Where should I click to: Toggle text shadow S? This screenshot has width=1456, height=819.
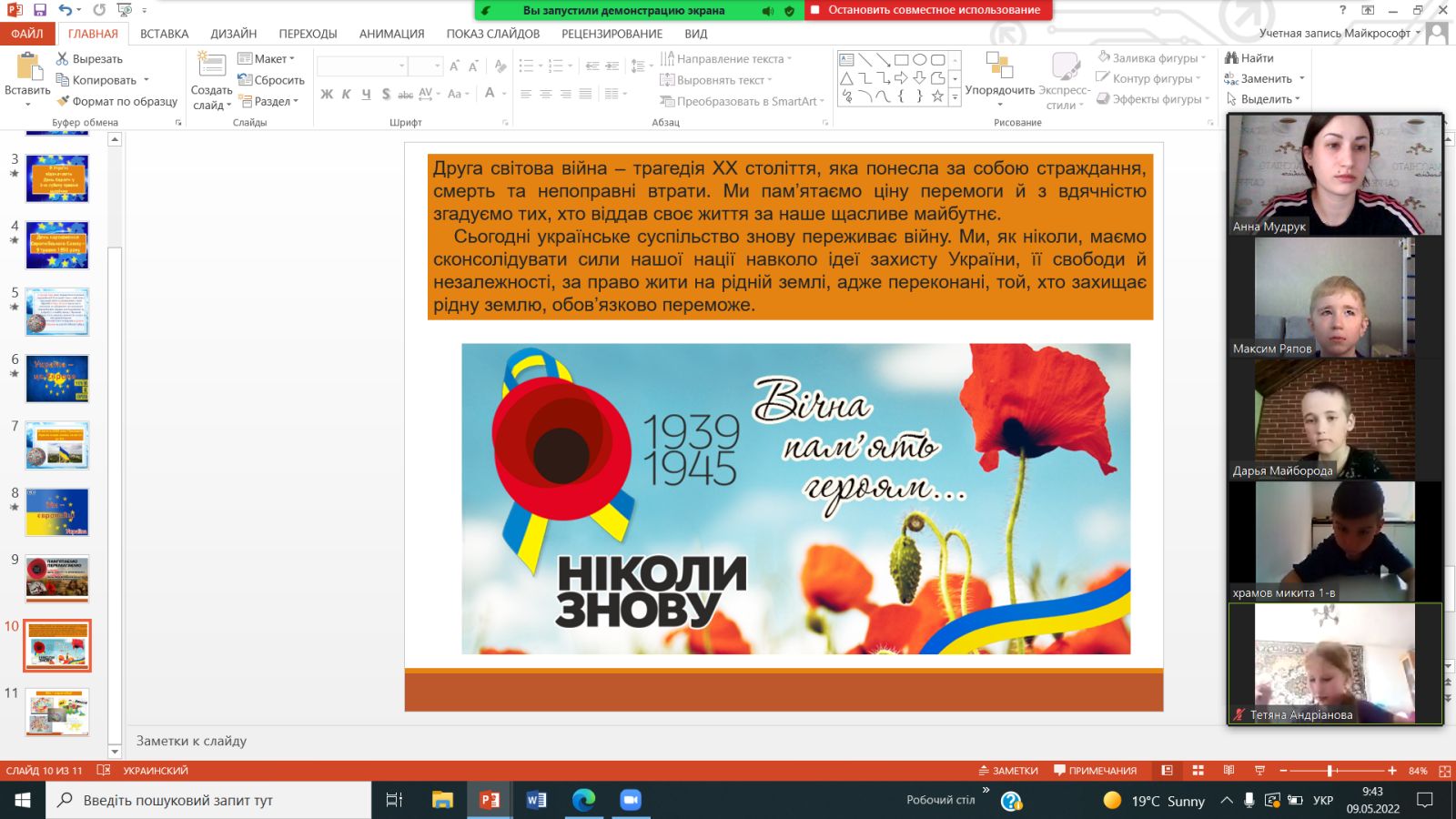coord(386,94)
